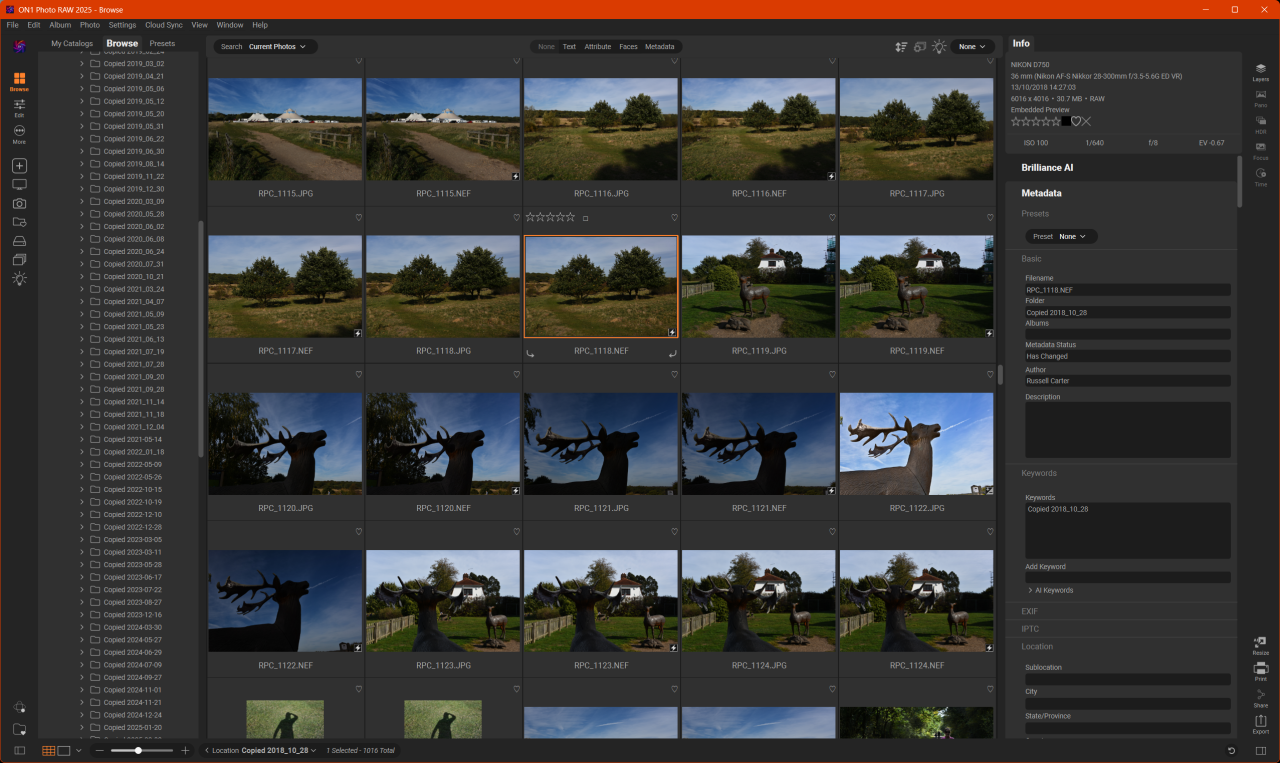Open the Settings menu
1280x763 pixels.
(122, 25)
